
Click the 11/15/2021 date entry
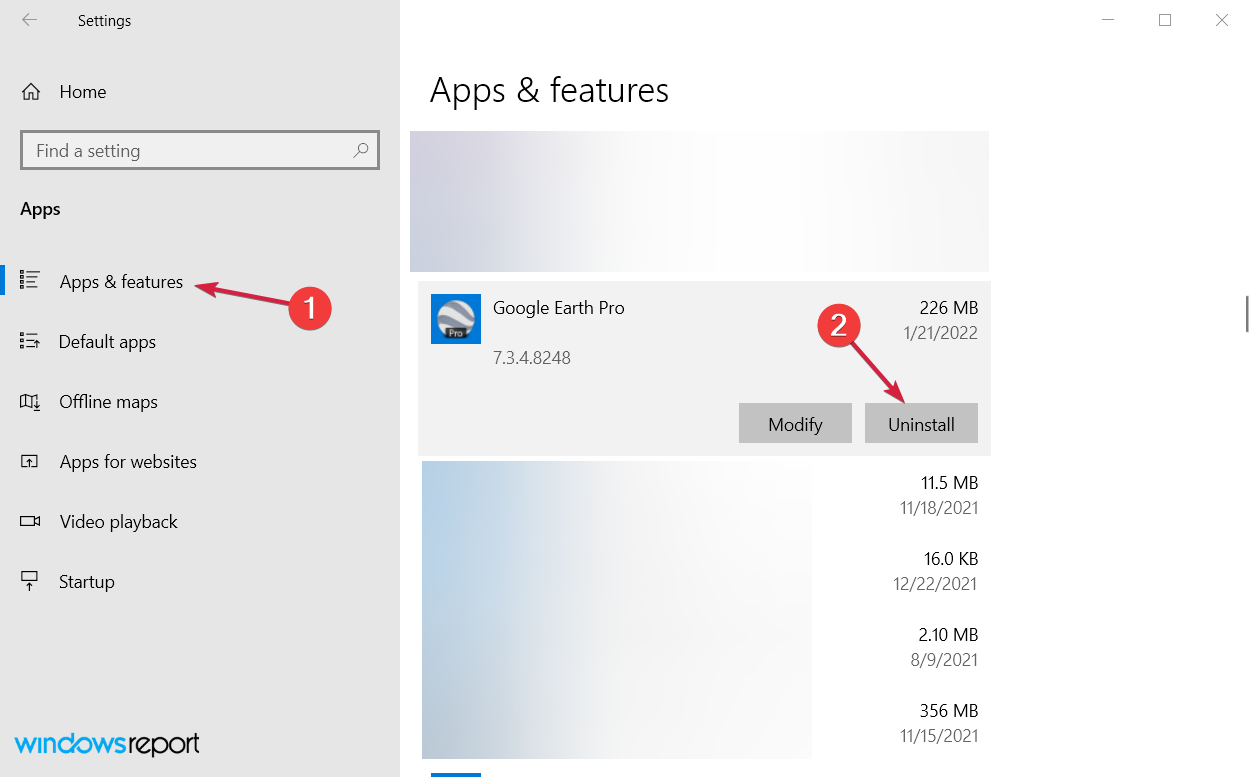[x=939, y=736]
